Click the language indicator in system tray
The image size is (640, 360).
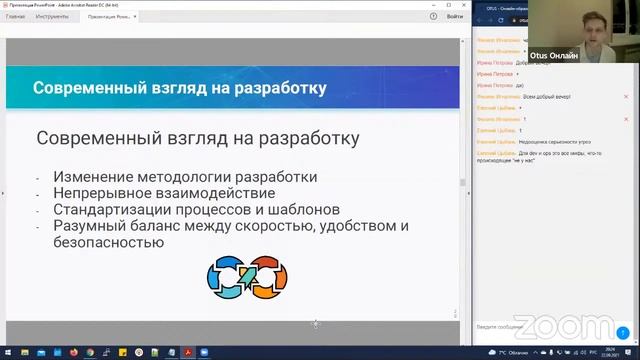click(x=593, y=352)
